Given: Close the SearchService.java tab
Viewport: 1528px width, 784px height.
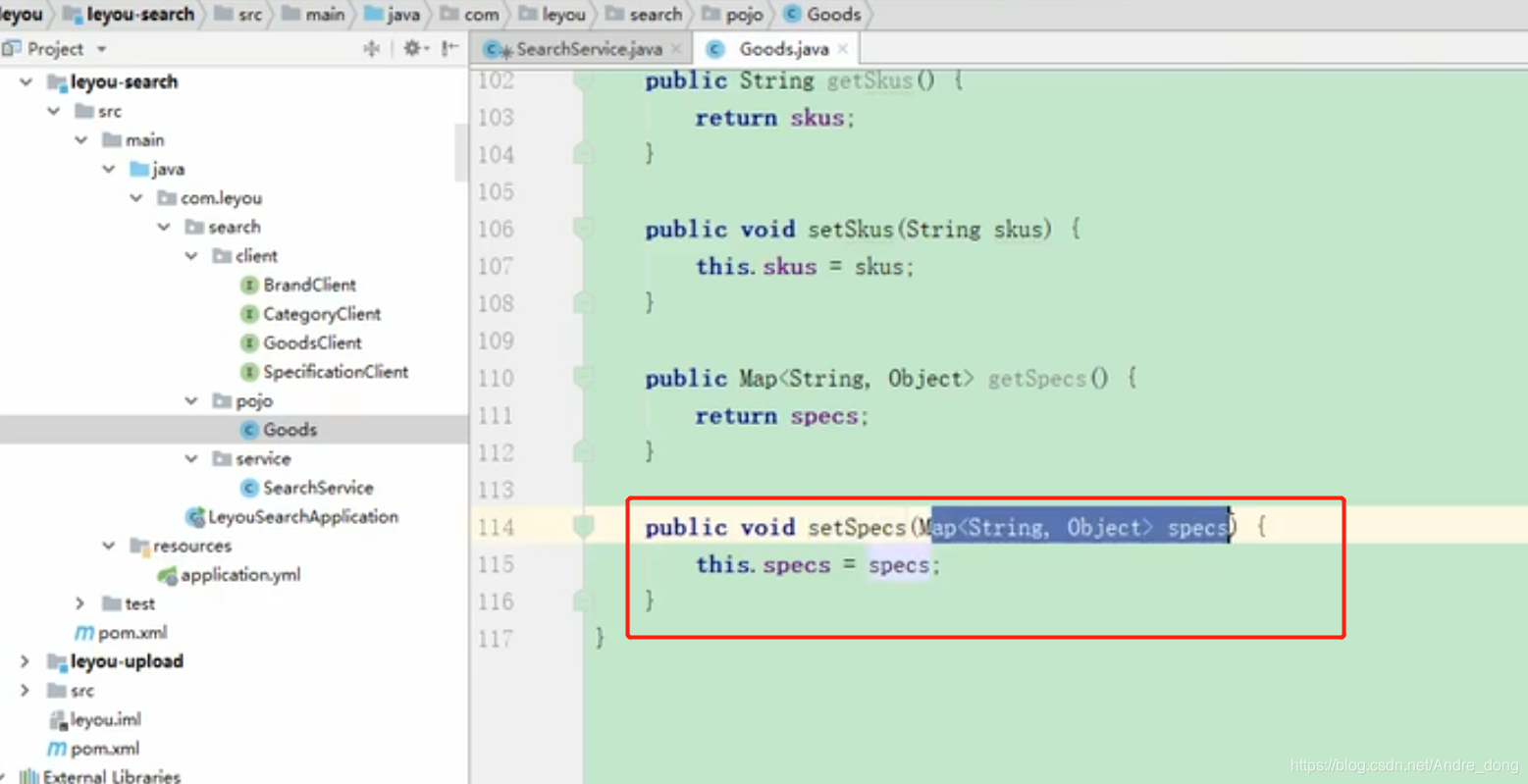Looking at the screenshot, I should pos(676,48).
